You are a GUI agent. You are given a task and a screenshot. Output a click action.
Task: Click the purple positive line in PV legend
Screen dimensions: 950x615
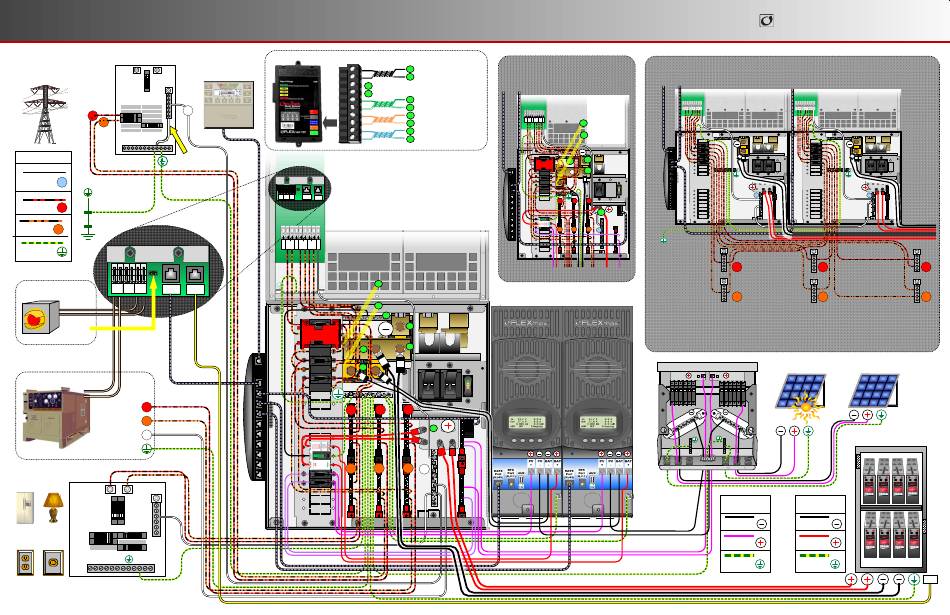(739, 536)
